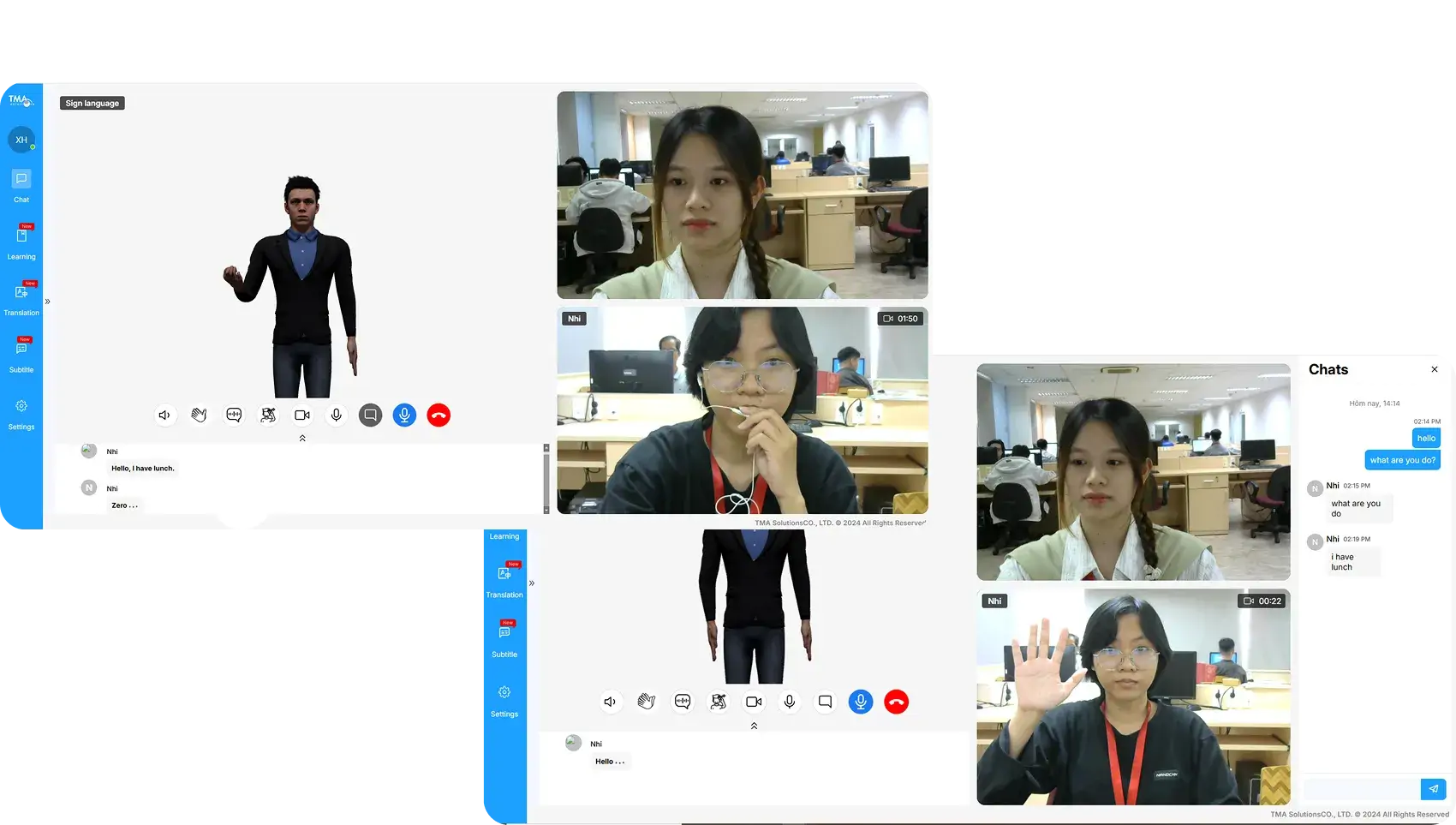Click the chat message input field
This screenshot has height=825, width=1456.
(1362, 789)
